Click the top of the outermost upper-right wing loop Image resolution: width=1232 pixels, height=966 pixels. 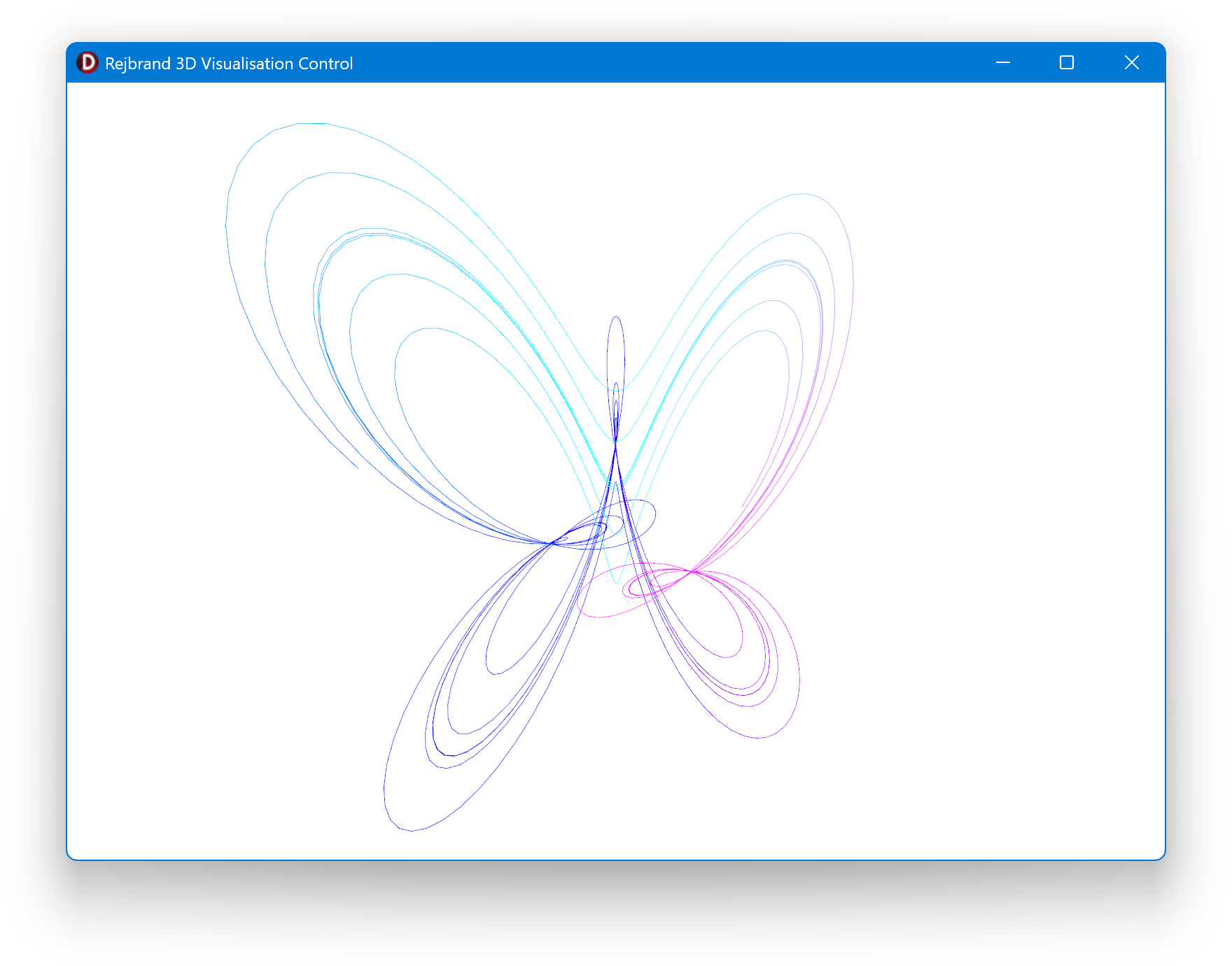tap(802, 194)
